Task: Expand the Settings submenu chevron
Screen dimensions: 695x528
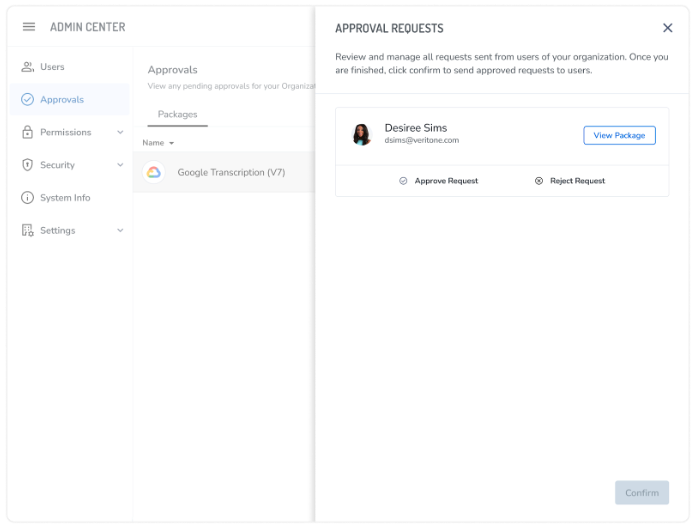Action: [x=120, y=230]
